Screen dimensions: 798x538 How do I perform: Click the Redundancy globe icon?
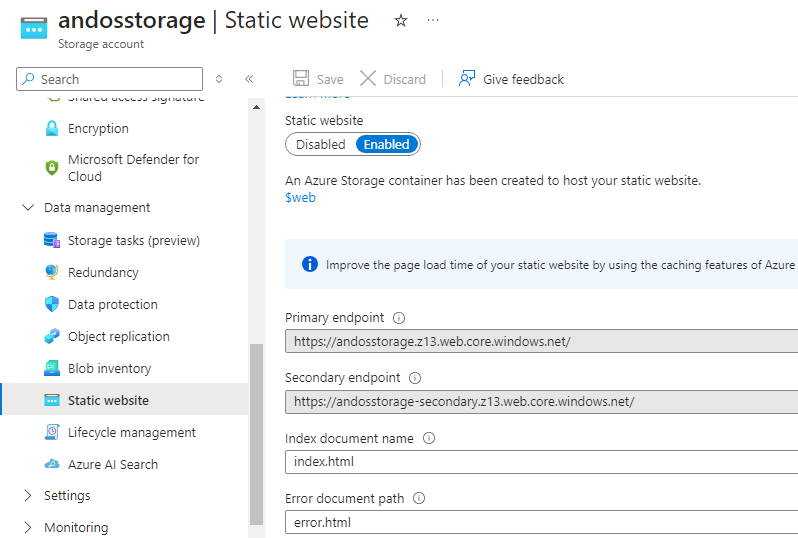[x=52, y=272]
